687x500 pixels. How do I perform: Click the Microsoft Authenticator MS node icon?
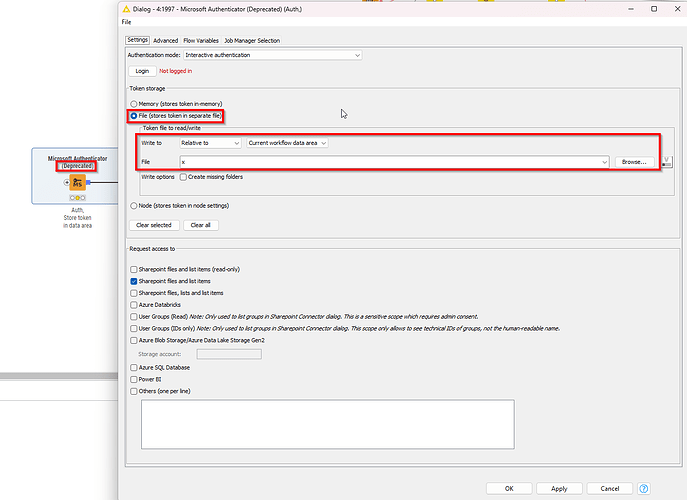tap(78, 182)
